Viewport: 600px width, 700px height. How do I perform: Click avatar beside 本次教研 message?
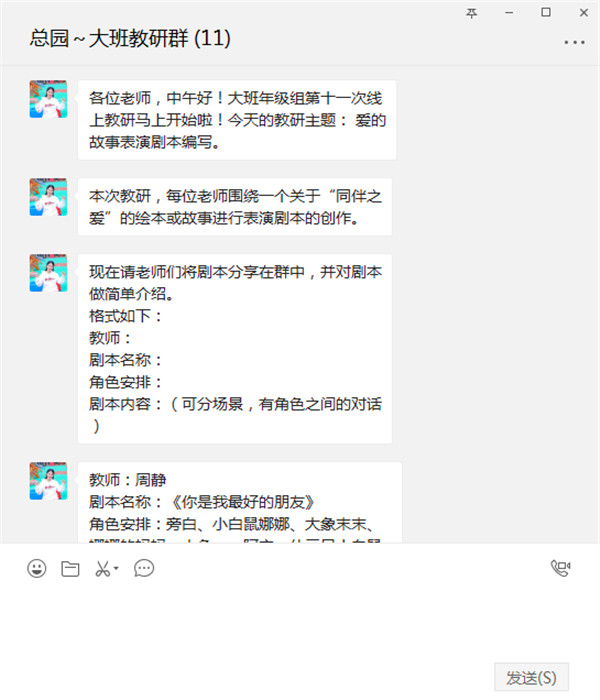(48, 197)
